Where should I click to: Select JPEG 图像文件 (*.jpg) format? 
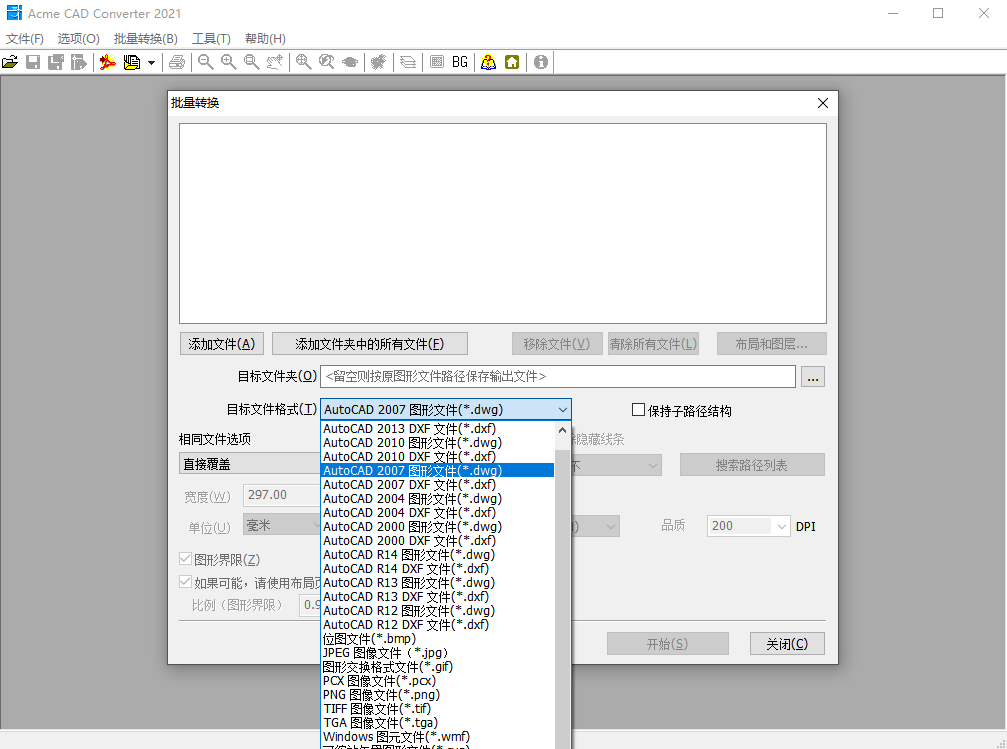point(437,653)
